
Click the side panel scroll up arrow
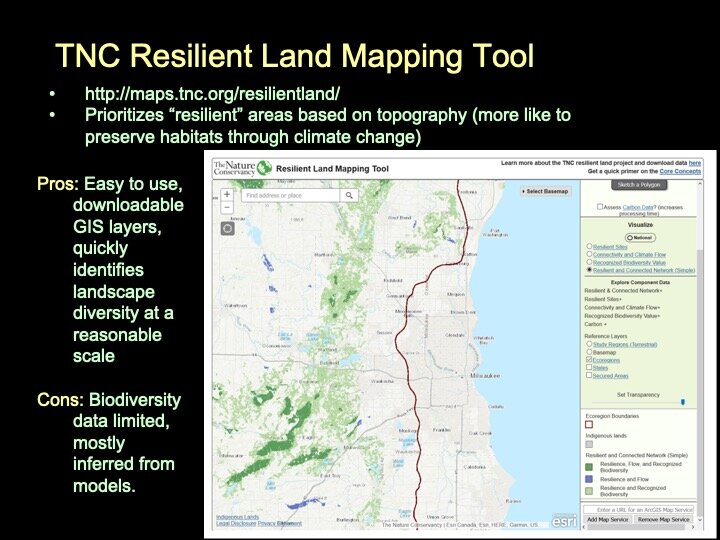click(700, 183)
